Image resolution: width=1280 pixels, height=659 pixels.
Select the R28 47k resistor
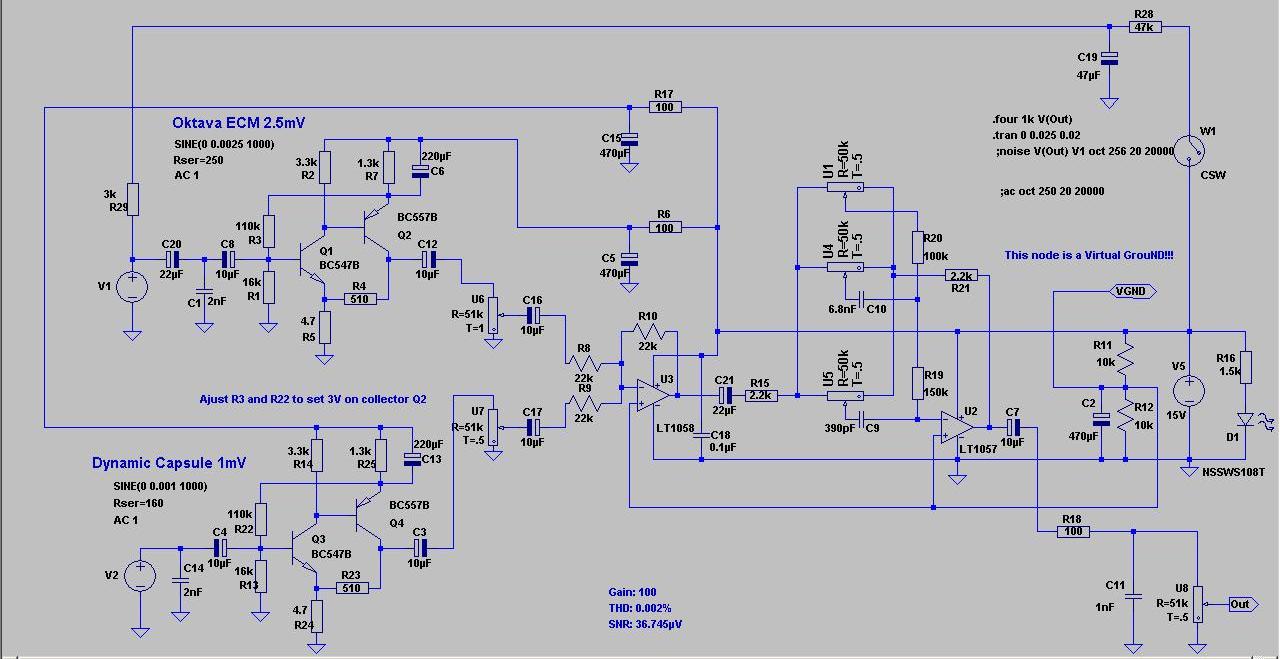point(1145,27)
